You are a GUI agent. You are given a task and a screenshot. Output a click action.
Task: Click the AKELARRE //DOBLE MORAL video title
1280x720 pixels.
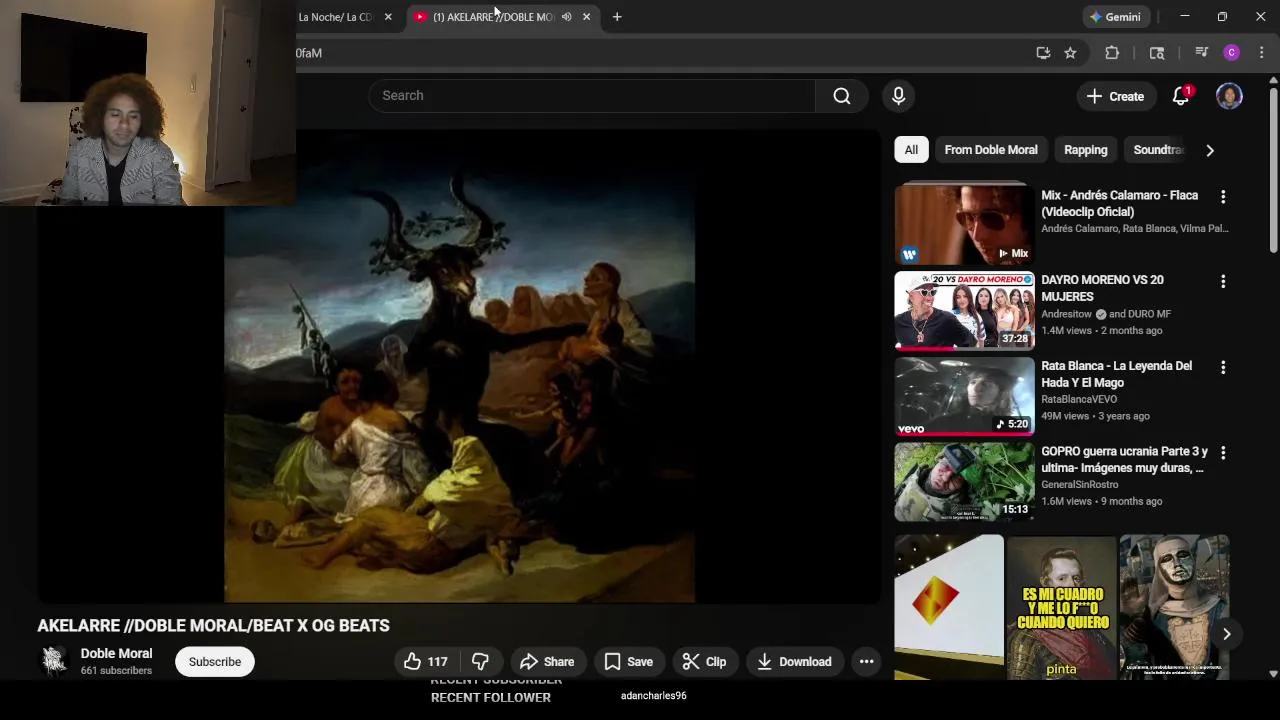pyautogui.click(x=213, y=626)
